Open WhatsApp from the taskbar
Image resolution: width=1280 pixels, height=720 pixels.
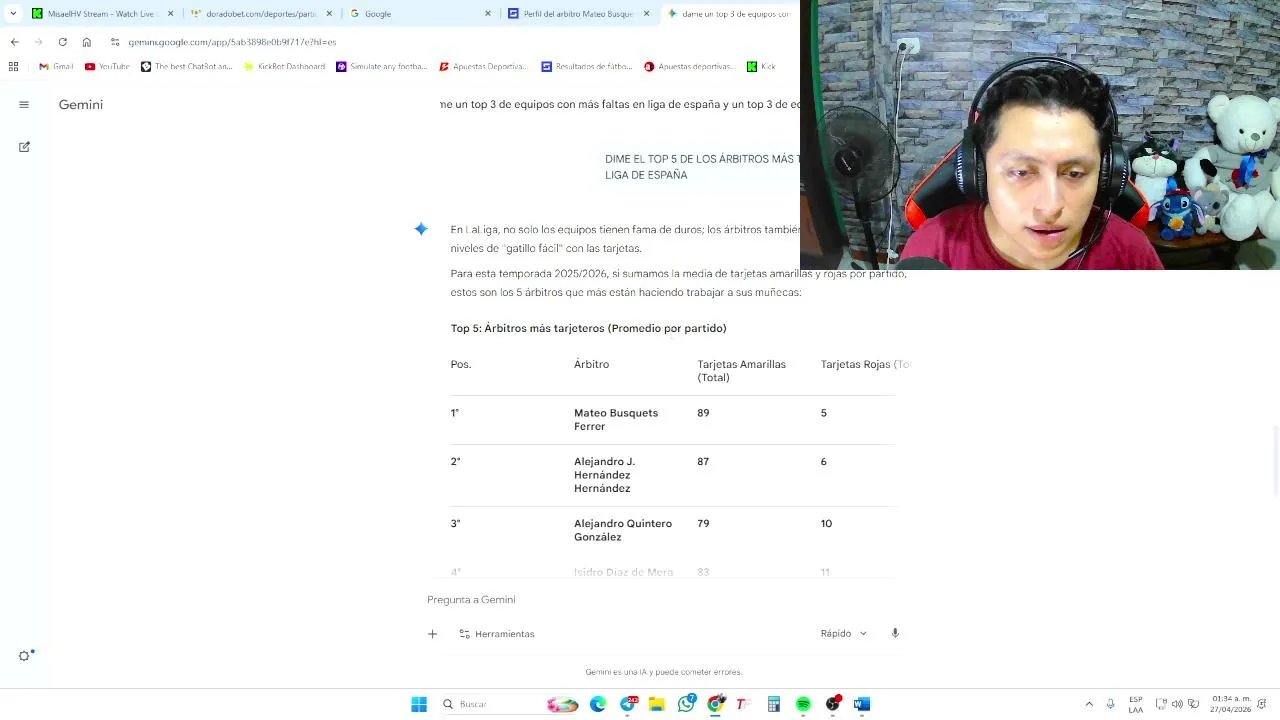click(x=687, y=704)
